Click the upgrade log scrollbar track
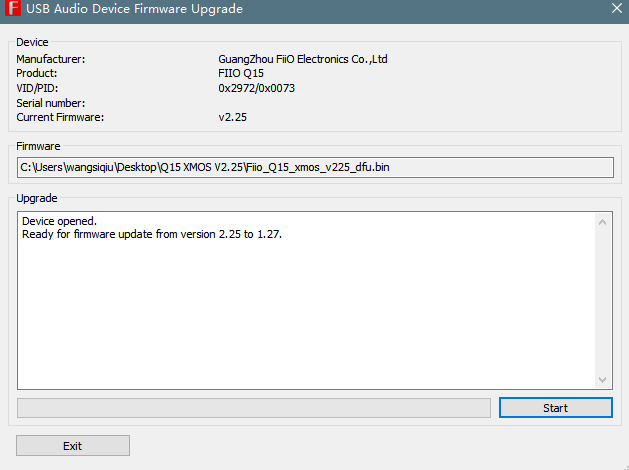Viewport: 629px width, 470px height. click(602, 300)
